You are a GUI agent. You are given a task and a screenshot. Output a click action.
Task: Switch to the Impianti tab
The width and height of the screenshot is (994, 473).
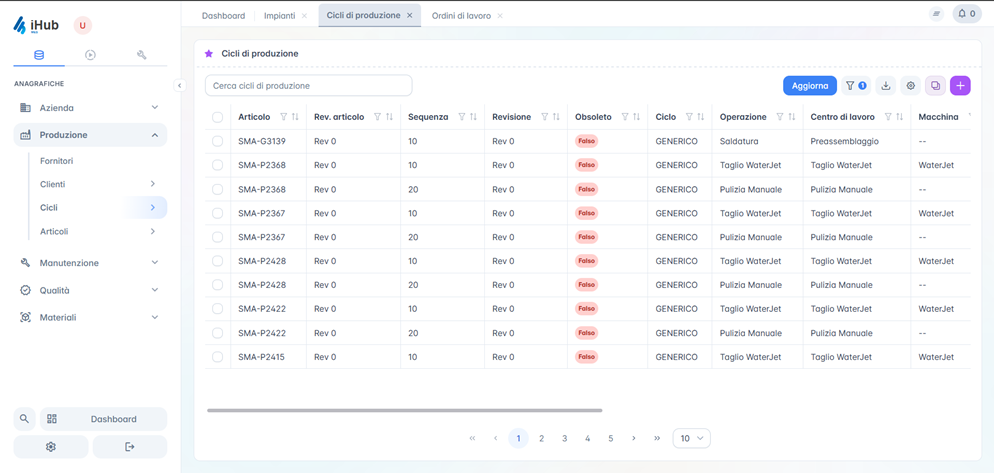pos(280,16)
